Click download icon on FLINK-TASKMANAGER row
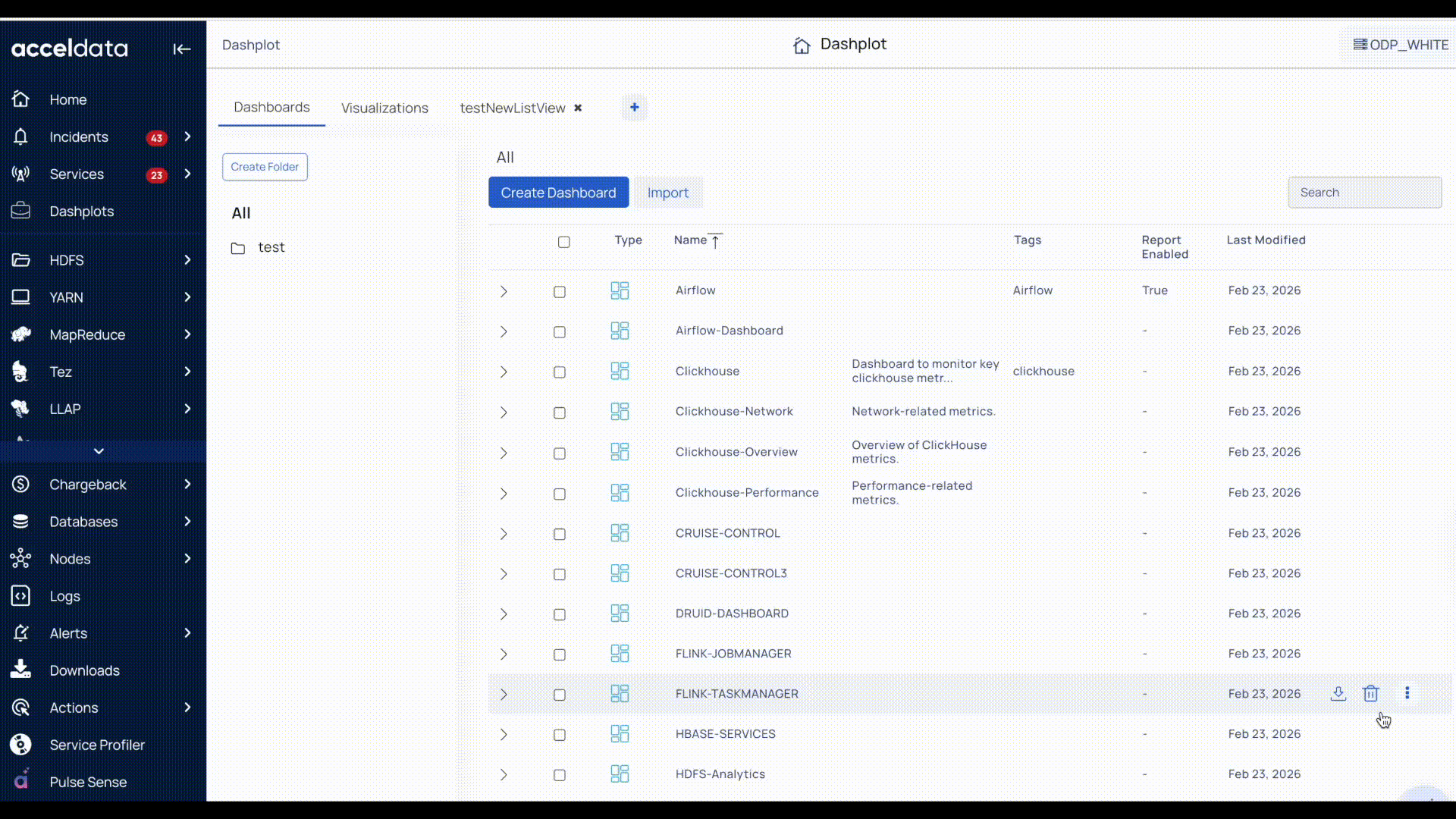The height and width of the screenshot is (819, 1456). (x=1338, y=694)
